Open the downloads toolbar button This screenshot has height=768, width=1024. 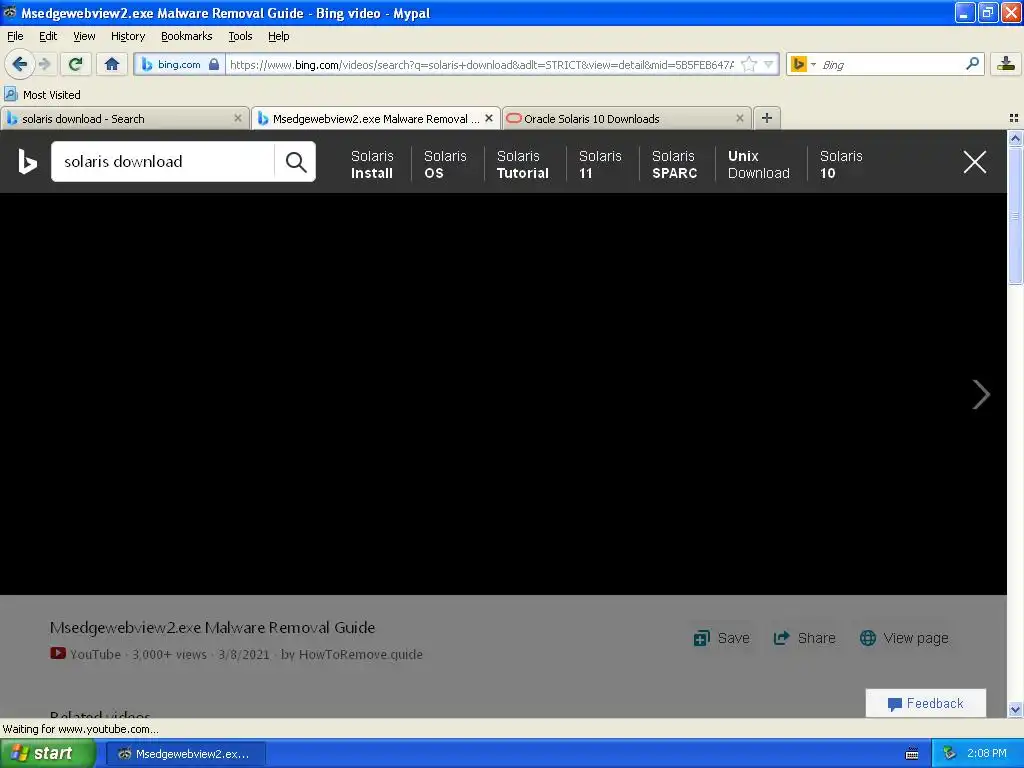point(1006,64)
